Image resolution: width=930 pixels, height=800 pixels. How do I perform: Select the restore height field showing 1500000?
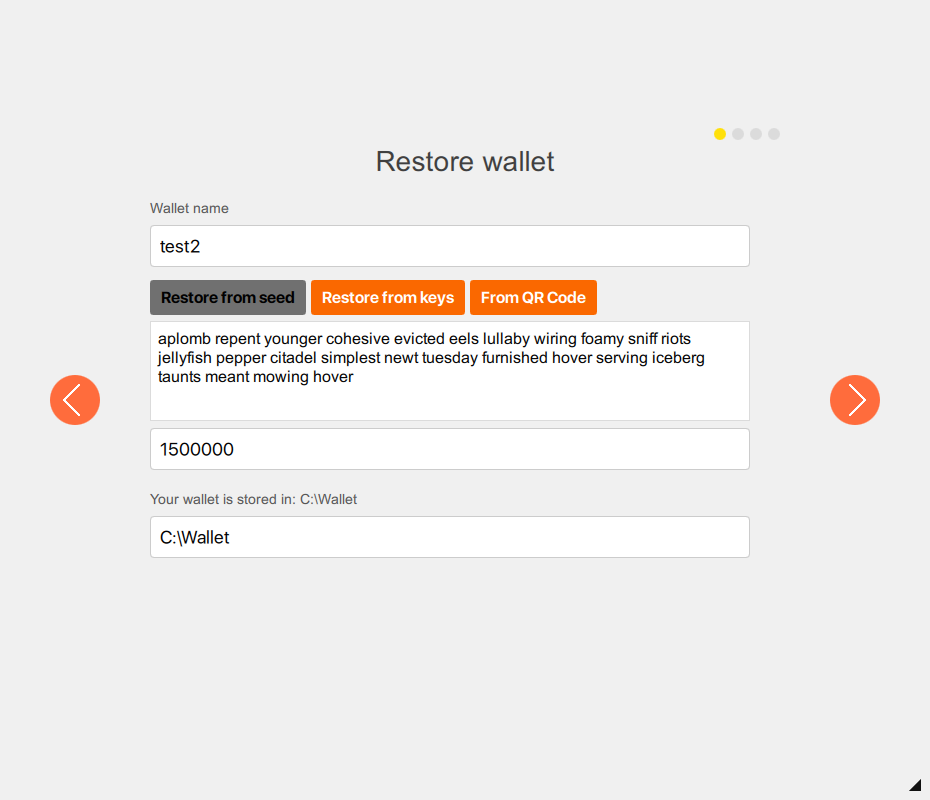point(449,449)
